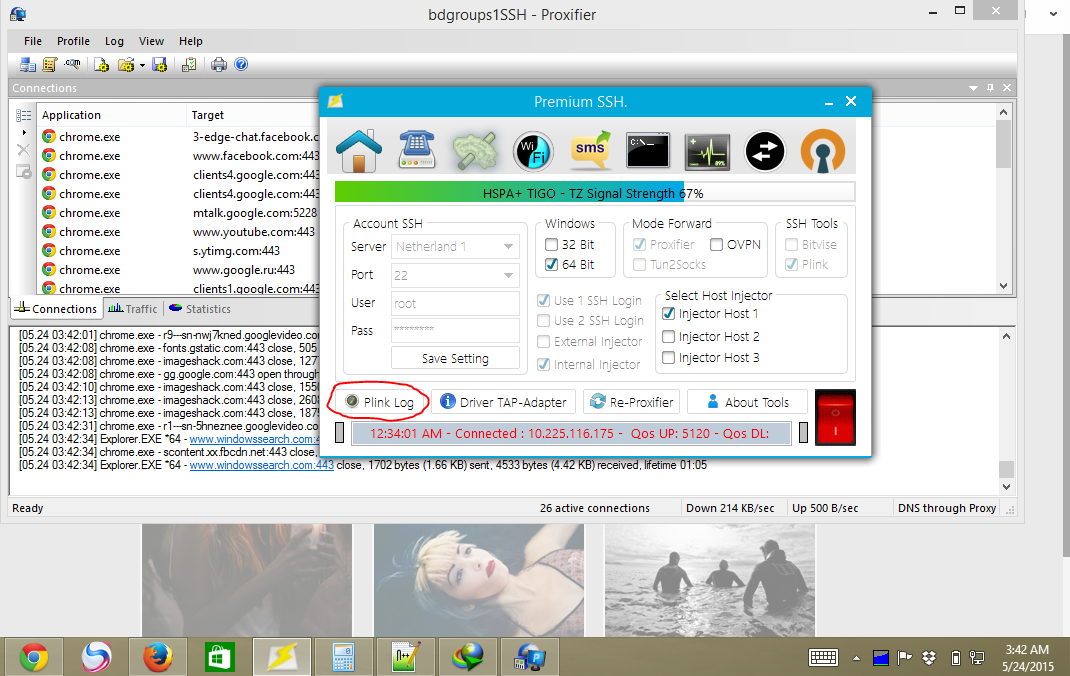1070x676 pixels.
Task: Click the blonde woman photo thumbnail
Action: click(479, 580)
